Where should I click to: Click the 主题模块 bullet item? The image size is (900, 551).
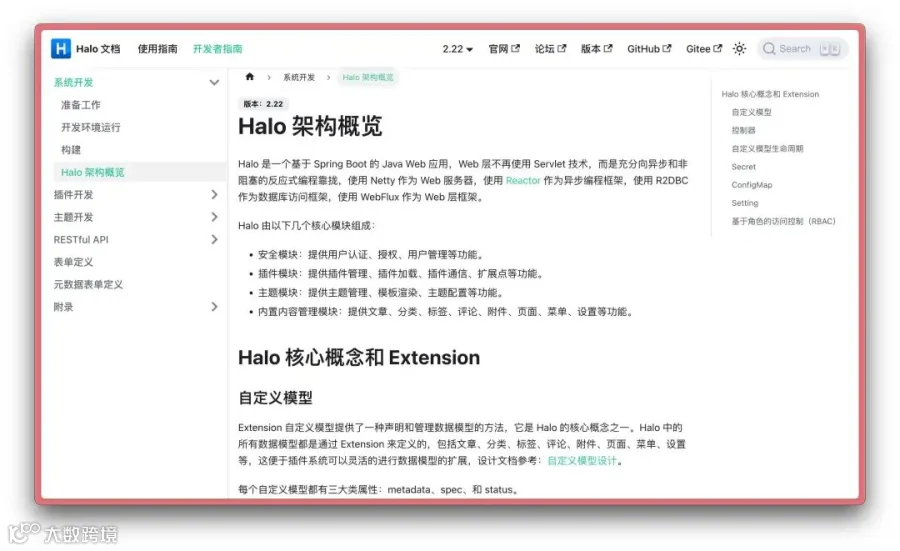pyautogui.click(x=381, y=293)
